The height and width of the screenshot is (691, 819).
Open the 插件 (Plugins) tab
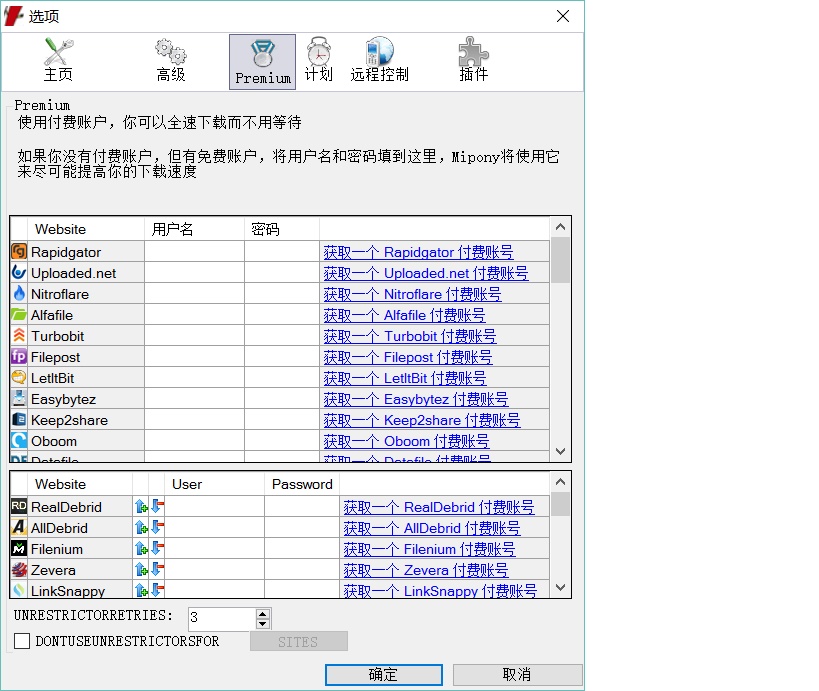(474, 62)
